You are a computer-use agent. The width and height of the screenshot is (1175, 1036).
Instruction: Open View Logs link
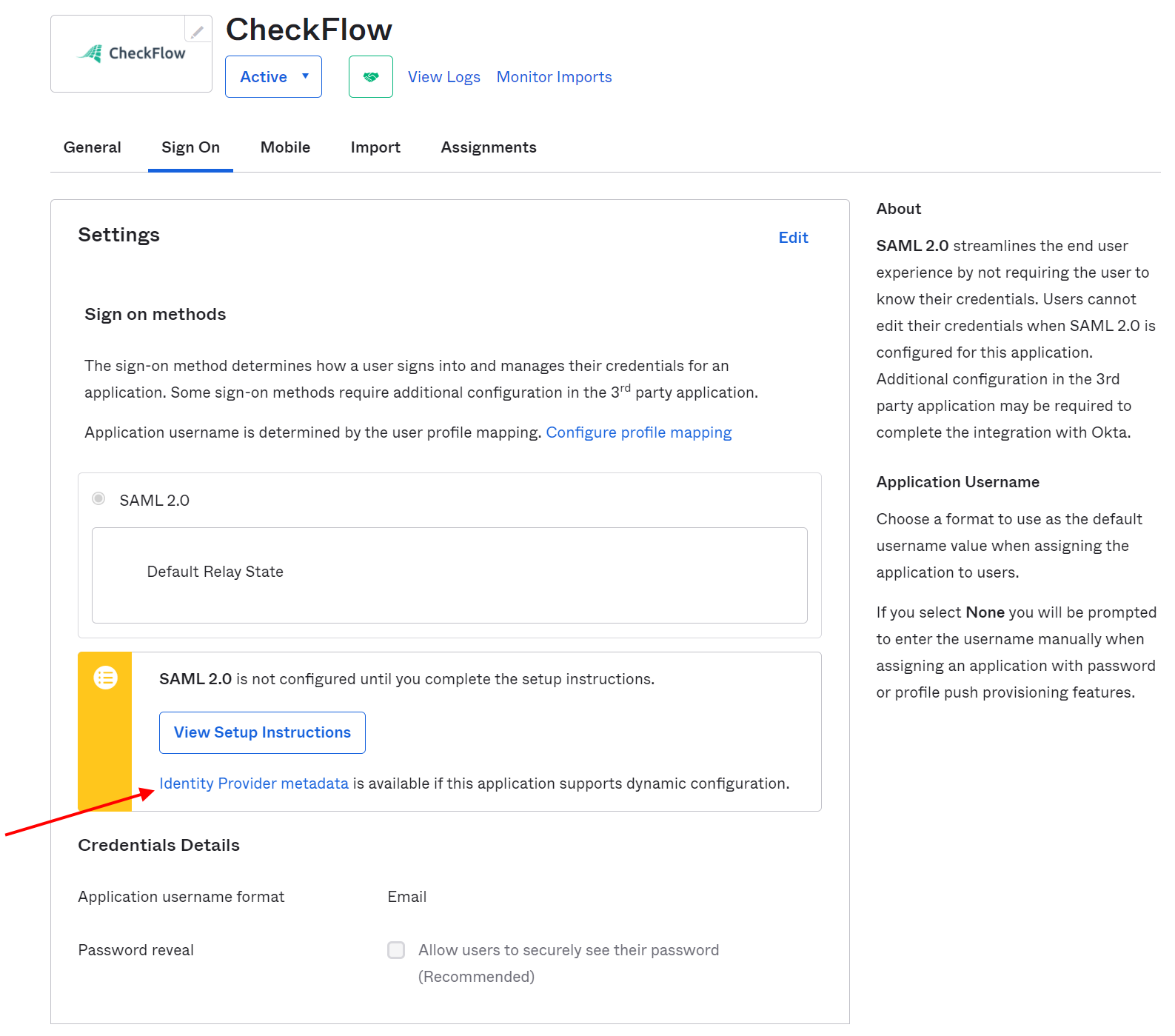click(x=444, y=77)
